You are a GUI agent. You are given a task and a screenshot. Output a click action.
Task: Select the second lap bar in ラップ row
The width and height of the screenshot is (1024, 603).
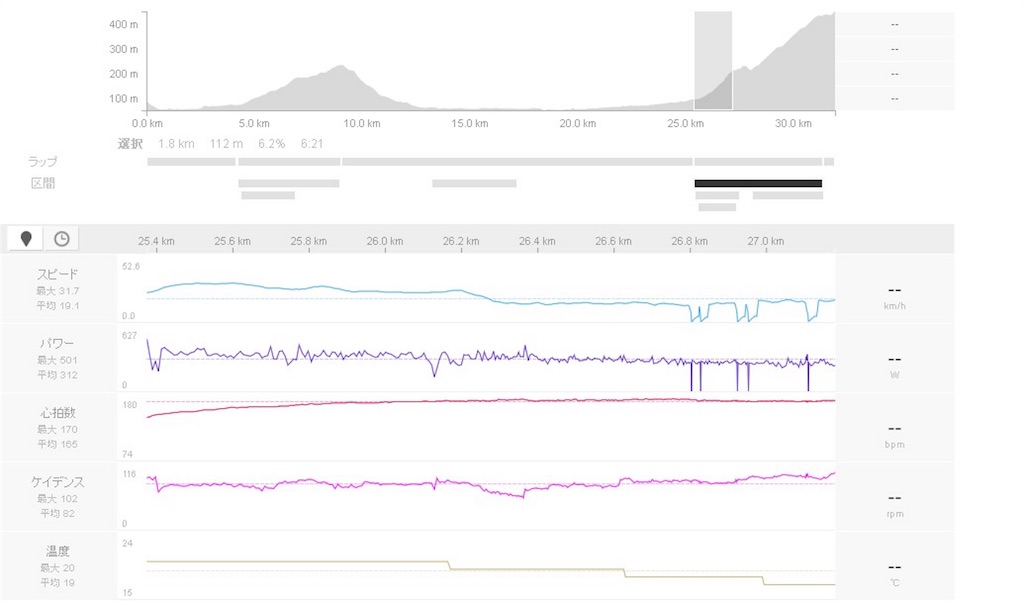pos(289,162)
